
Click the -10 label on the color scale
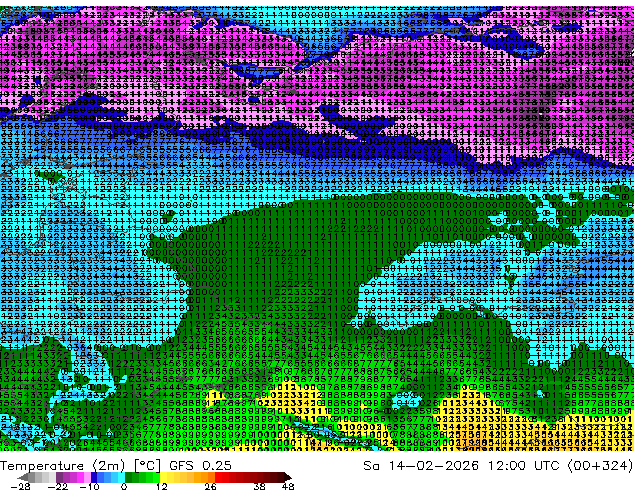point(89,486)
